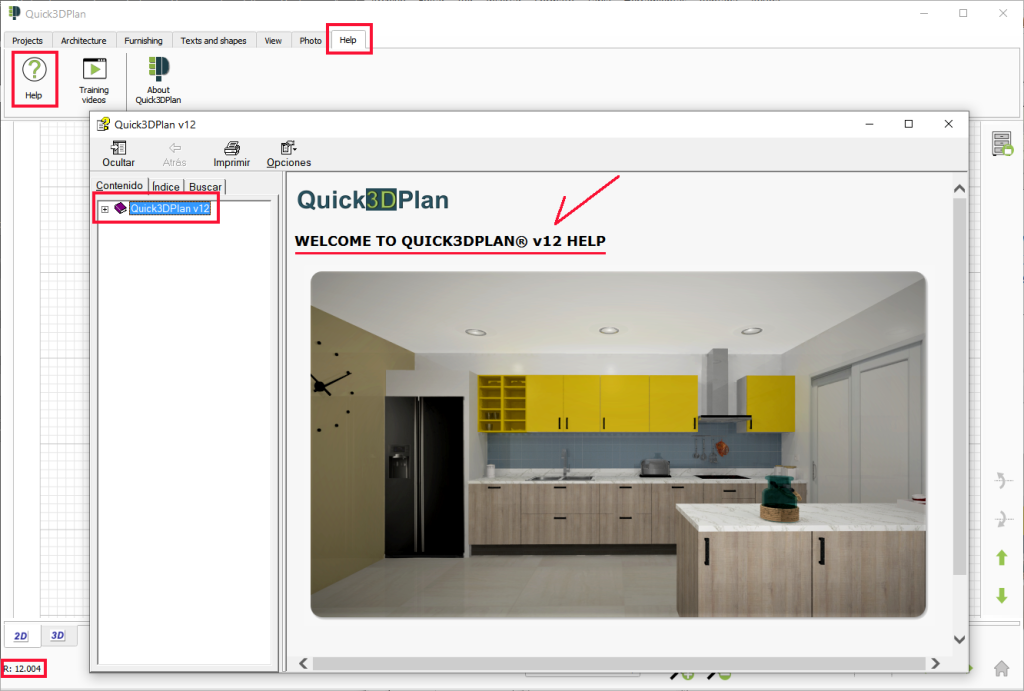
Task: Click lower rotate arrow icon on right
Action: pos(1002,519)
